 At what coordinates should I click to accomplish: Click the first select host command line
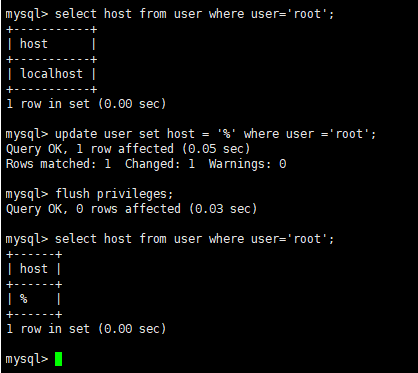point(170,14)
